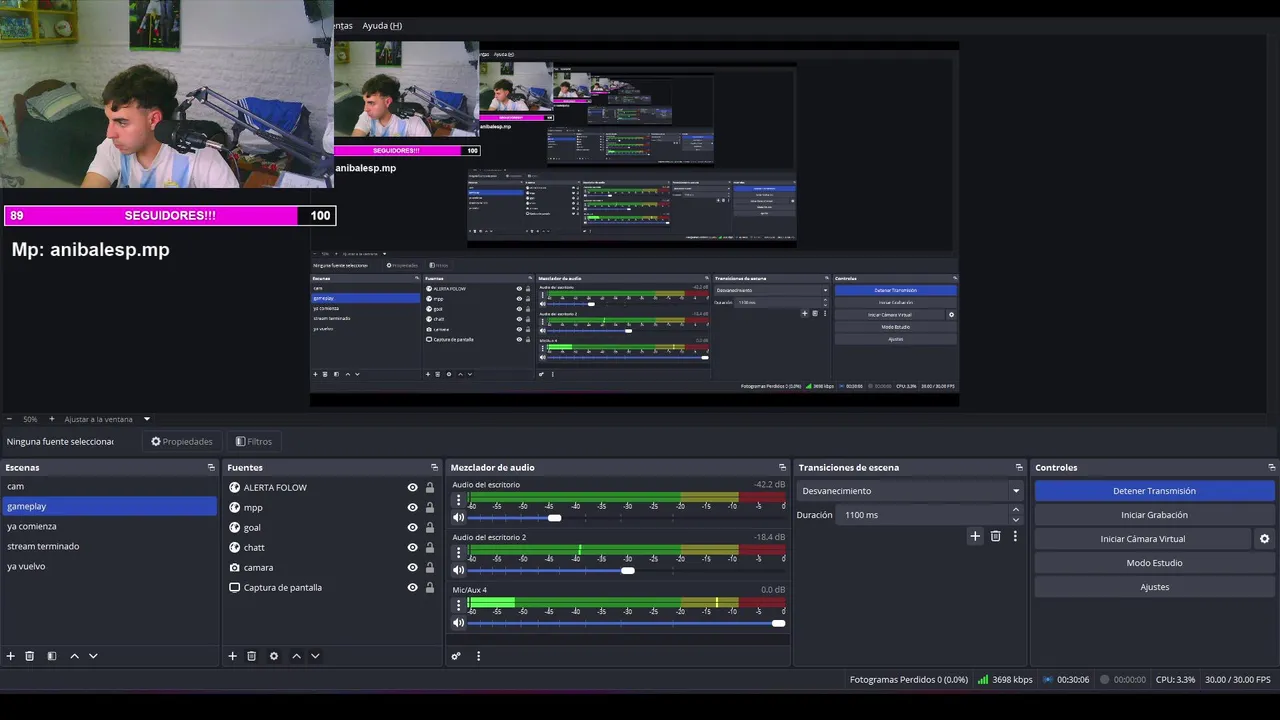Unlock the ALERTA FOLOW source
The height and width of the screenshot is (720, 1280).
(x=430, y=487)
